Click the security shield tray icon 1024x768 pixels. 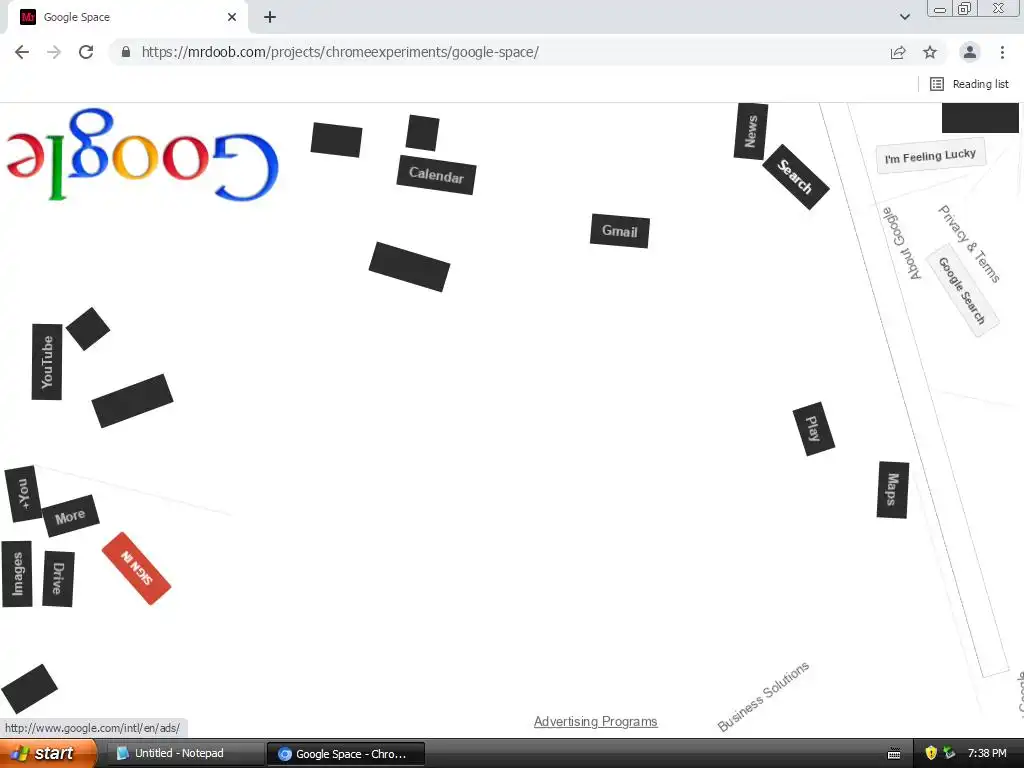[931, 754]
